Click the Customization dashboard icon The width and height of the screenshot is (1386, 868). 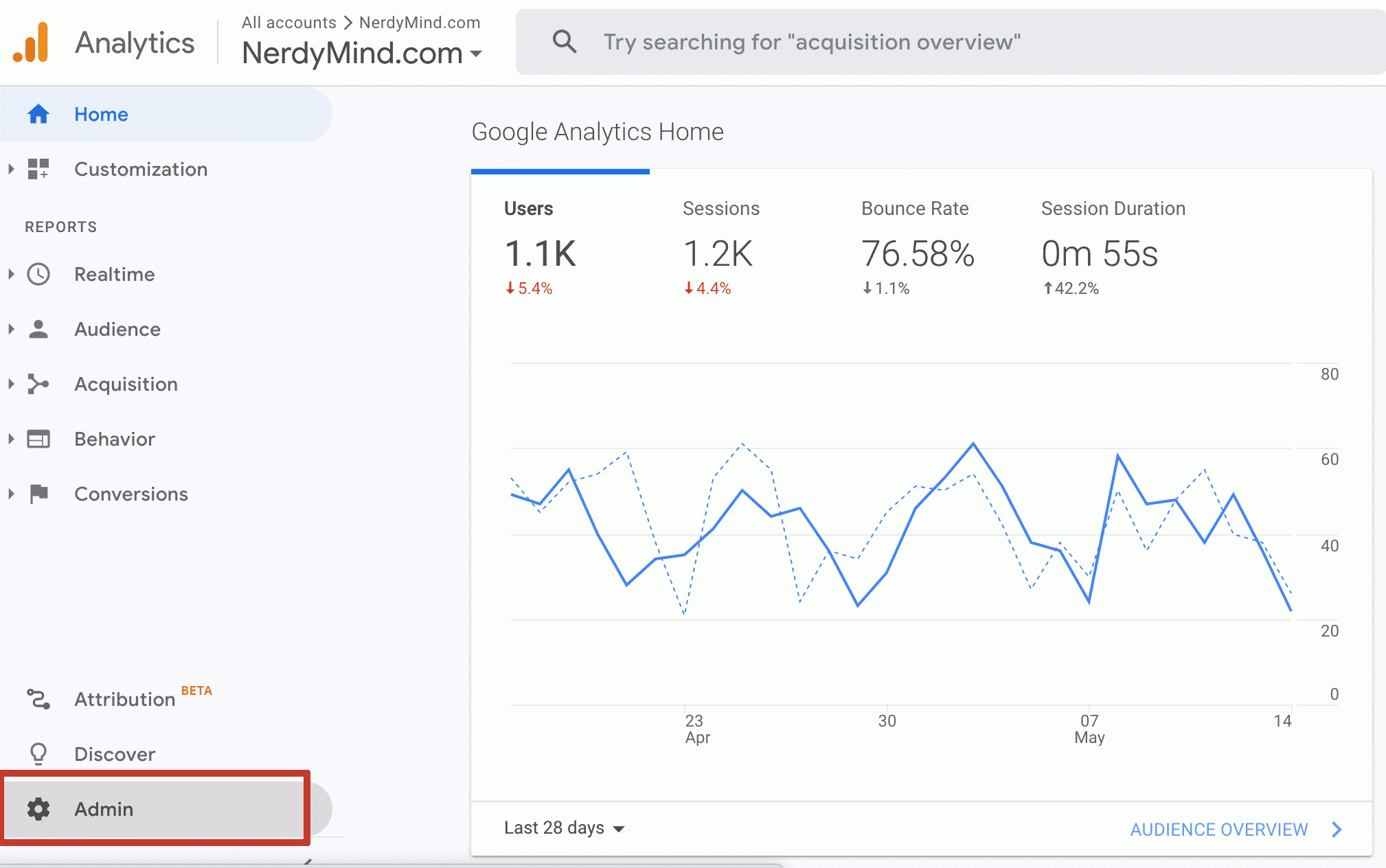[x=38, y=169]
